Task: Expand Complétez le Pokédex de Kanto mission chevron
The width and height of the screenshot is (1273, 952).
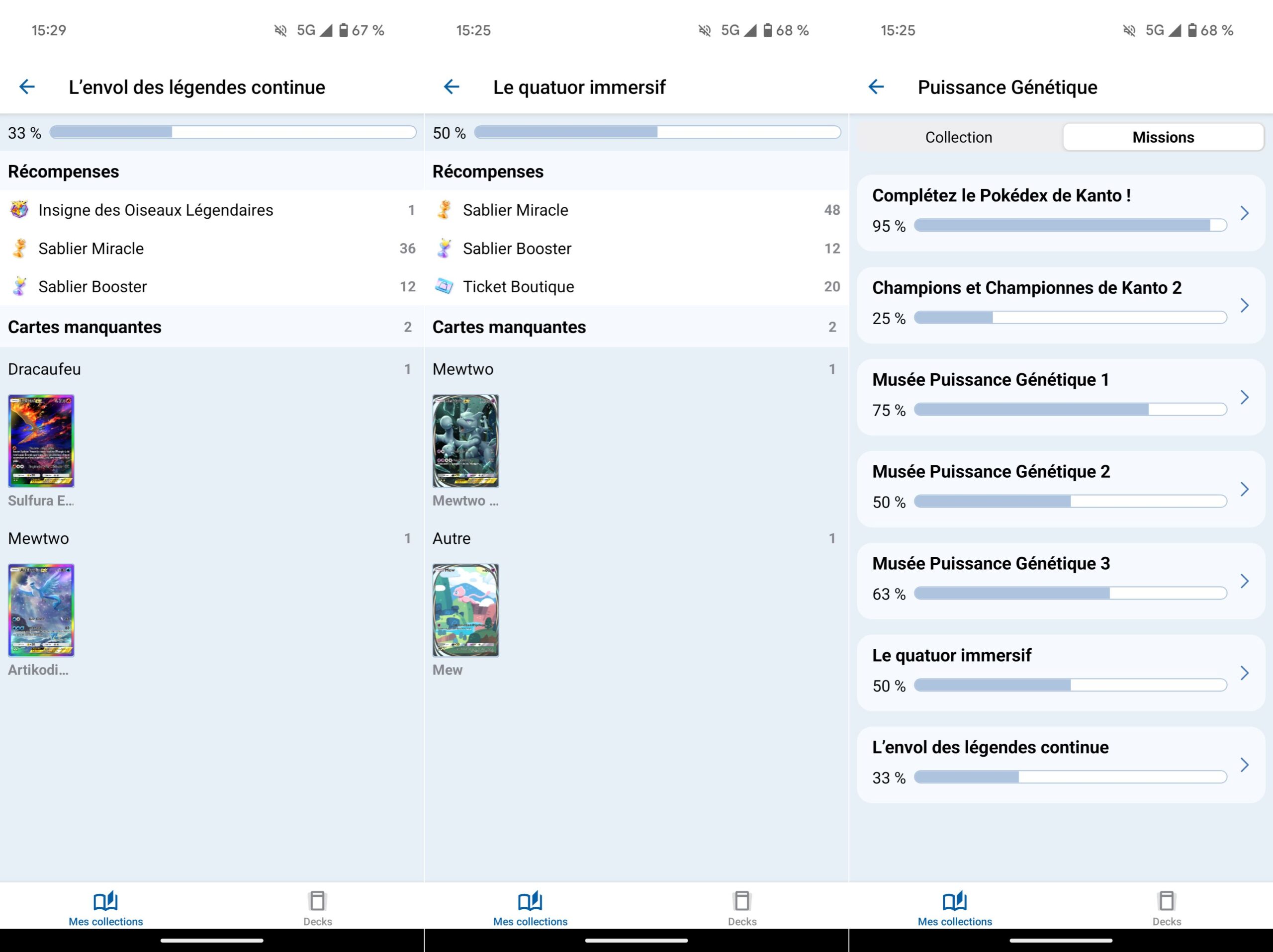Action: click(1244, 213)
